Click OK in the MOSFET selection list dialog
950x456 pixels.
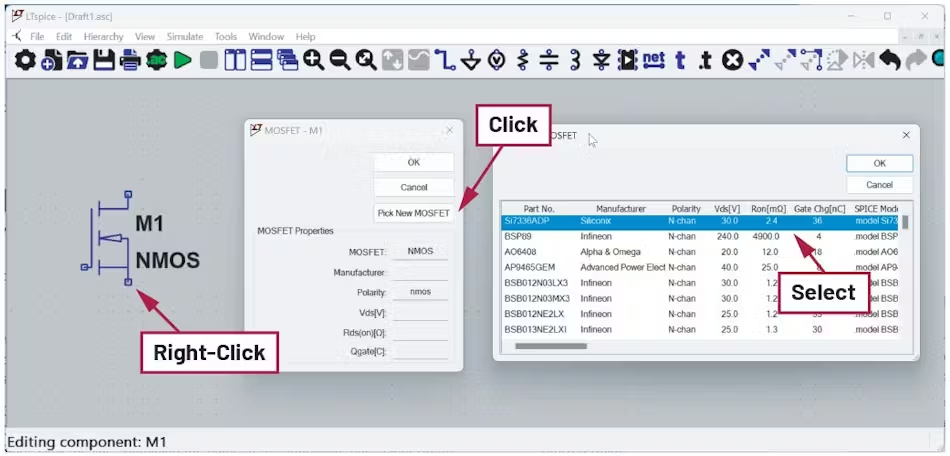point(879,163)
